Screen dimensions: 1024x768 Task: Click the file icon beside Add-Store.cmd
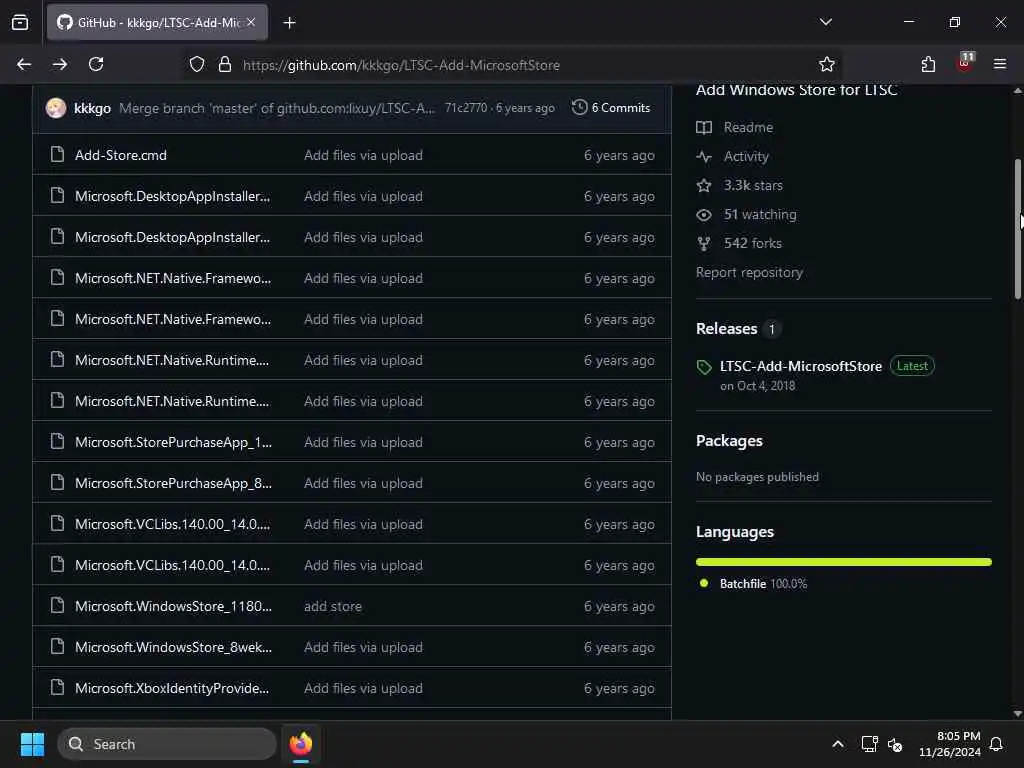click(57, 155)
